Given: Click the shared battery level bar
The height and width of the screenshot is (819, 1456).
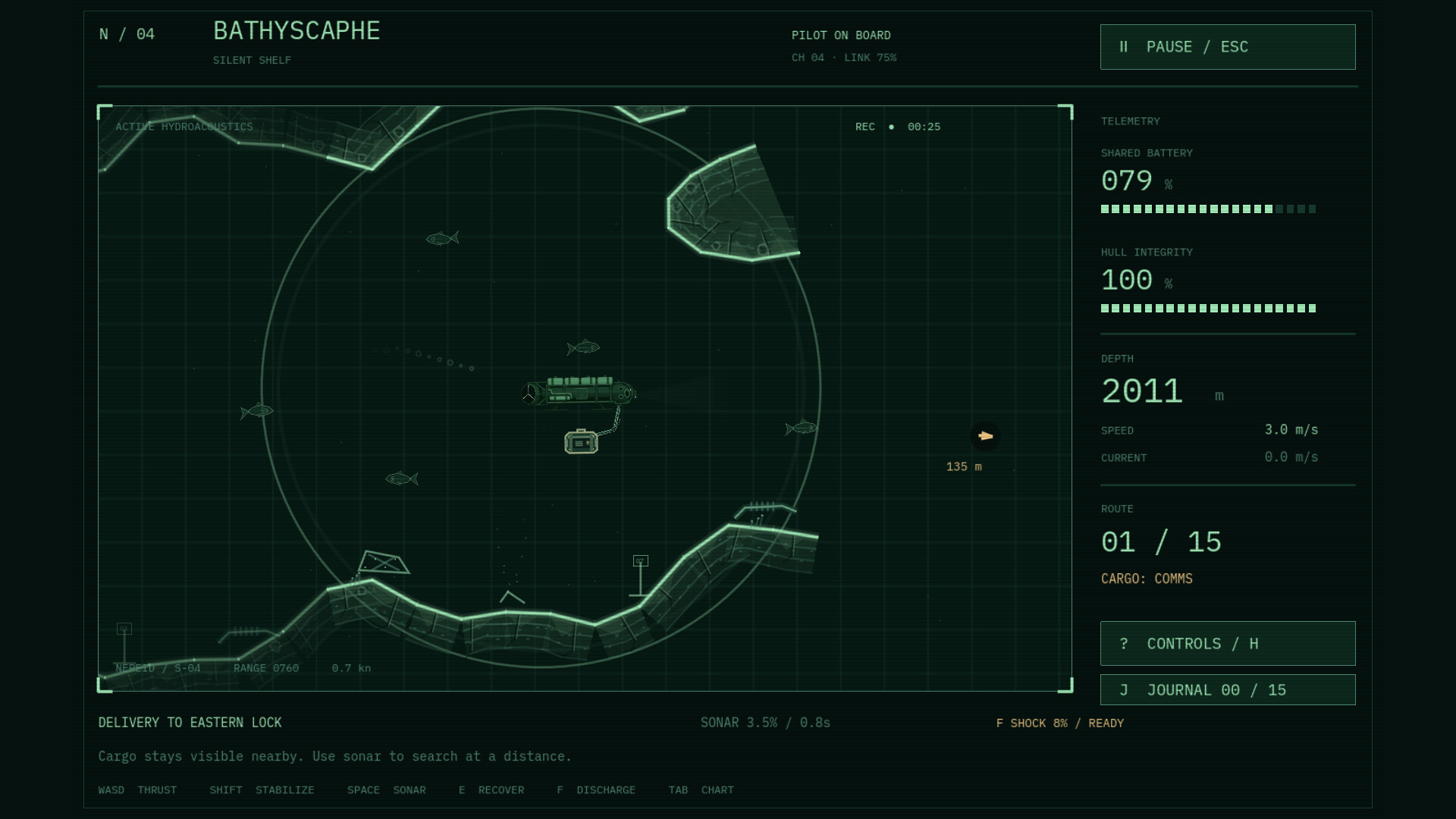Looking at the screenshot, I should pyautogui.click(x=1208, y=209).
